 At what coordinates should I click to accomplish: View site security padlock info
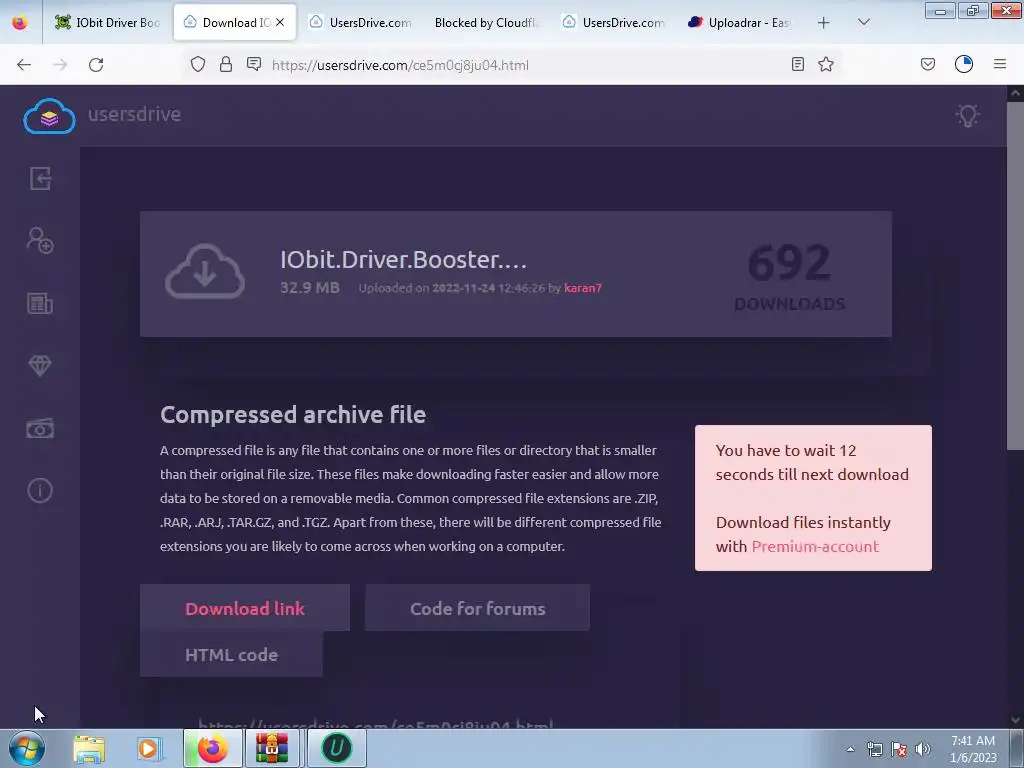click(x=226, y=64)
